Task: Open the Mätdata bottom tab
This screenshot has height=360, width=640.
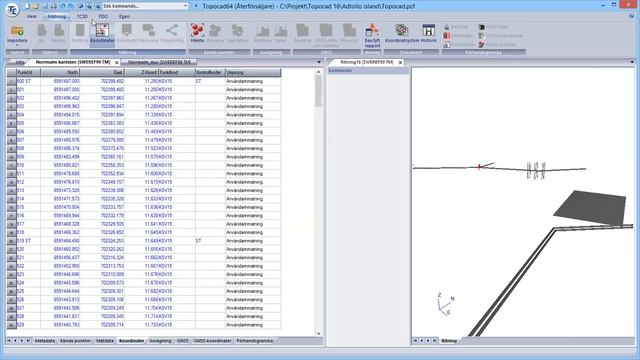Action: (x=105, y=340)
